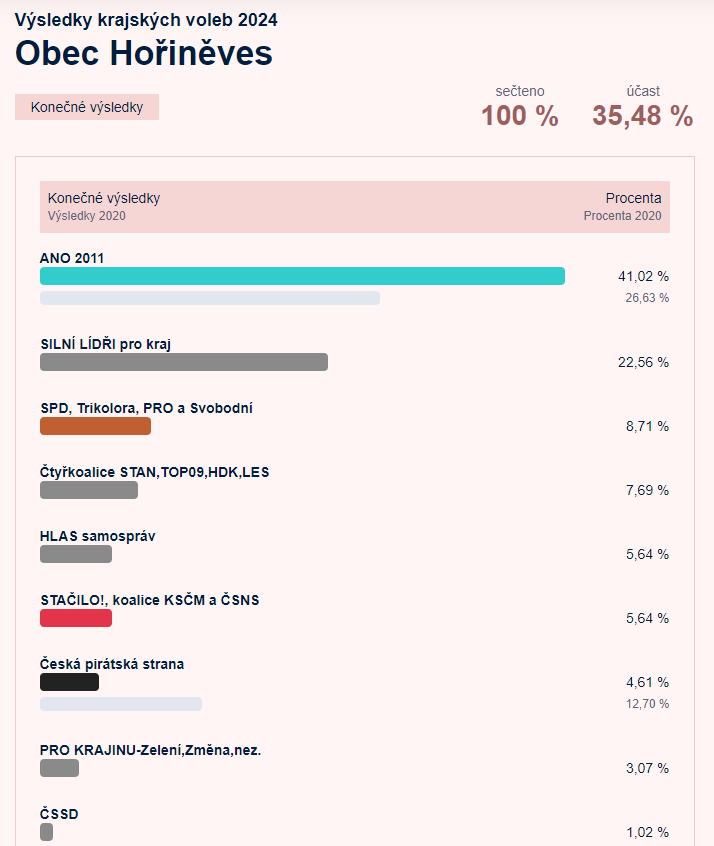Click the Obec Hořiněves page heading
714x846 pixels.
coord(144,53)
